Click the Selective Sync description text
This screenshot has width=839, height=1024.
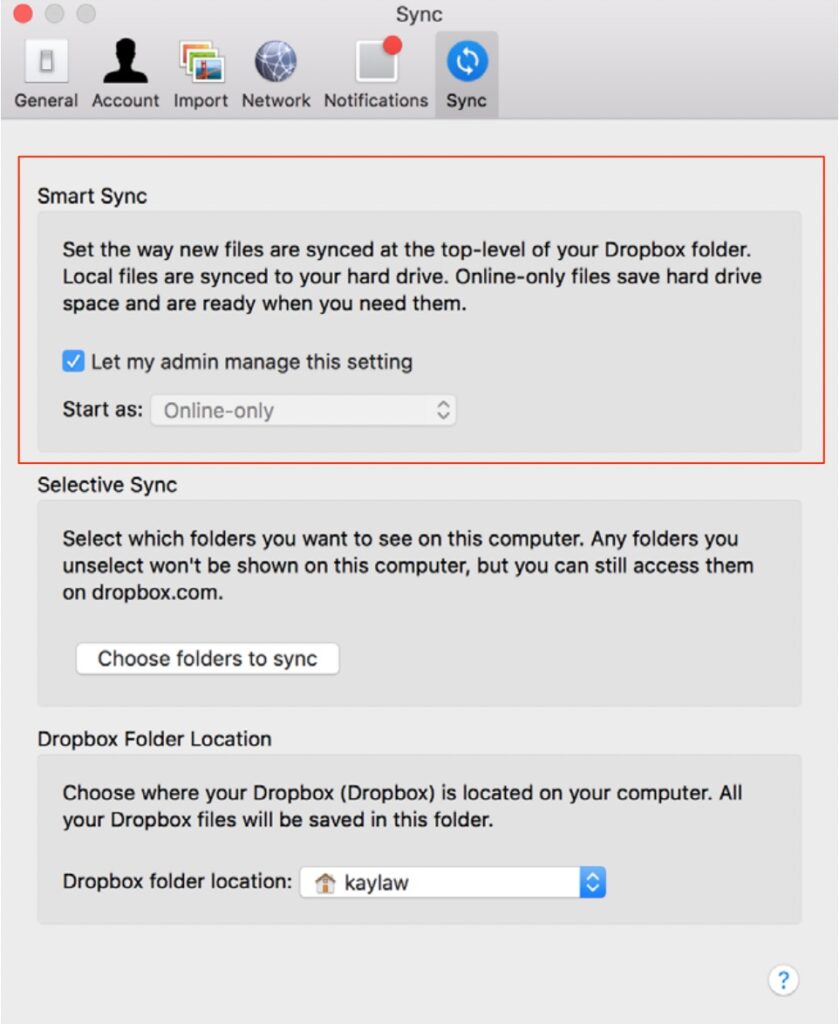400,565
